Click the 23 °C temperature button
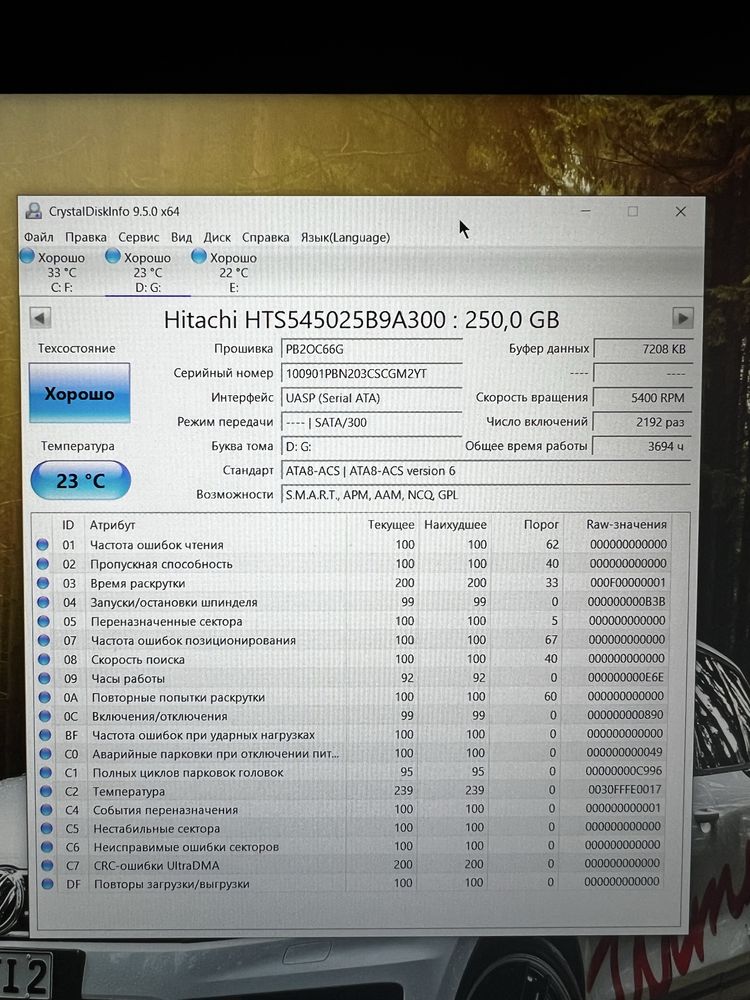This screenshot has width=750, height=1000. [81, 480]
